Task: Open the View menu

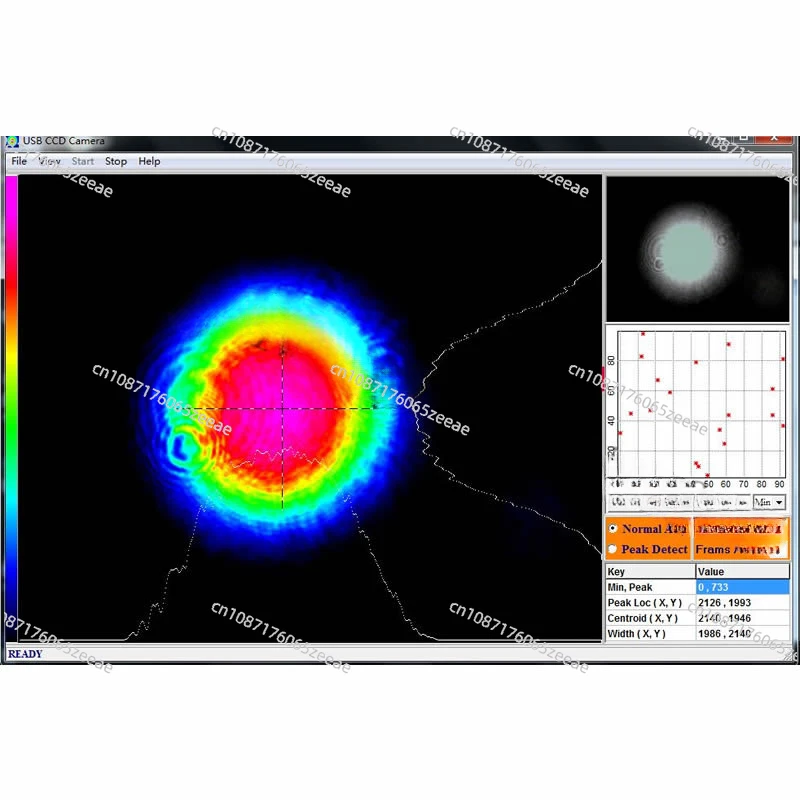Action: (50, 161)
